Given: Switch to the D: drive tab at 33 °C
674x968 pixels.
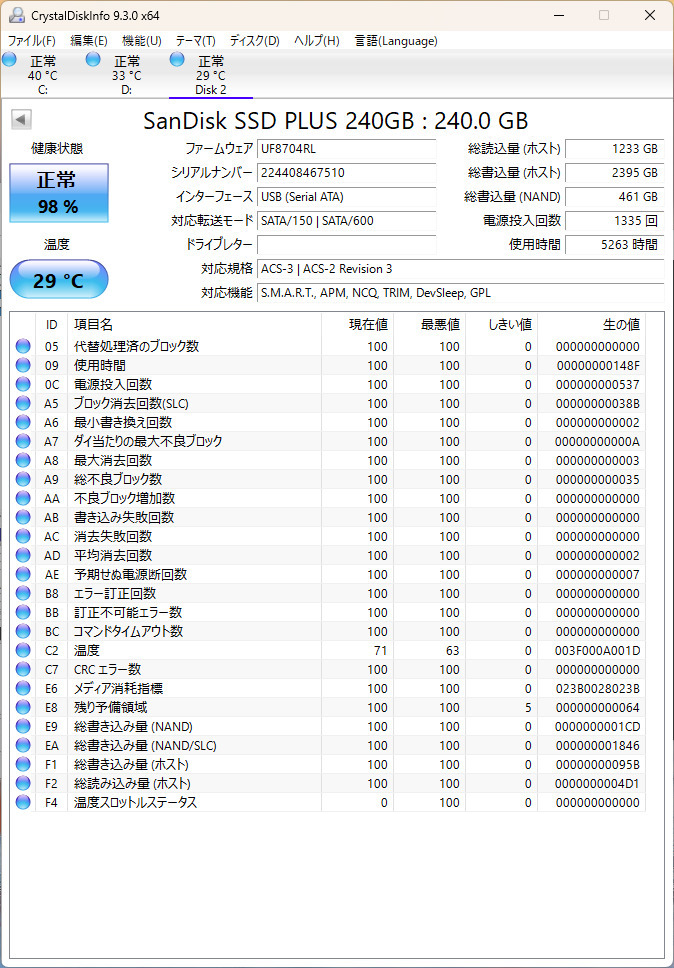Looking at the screenshot, I should (x=127, y=75).
